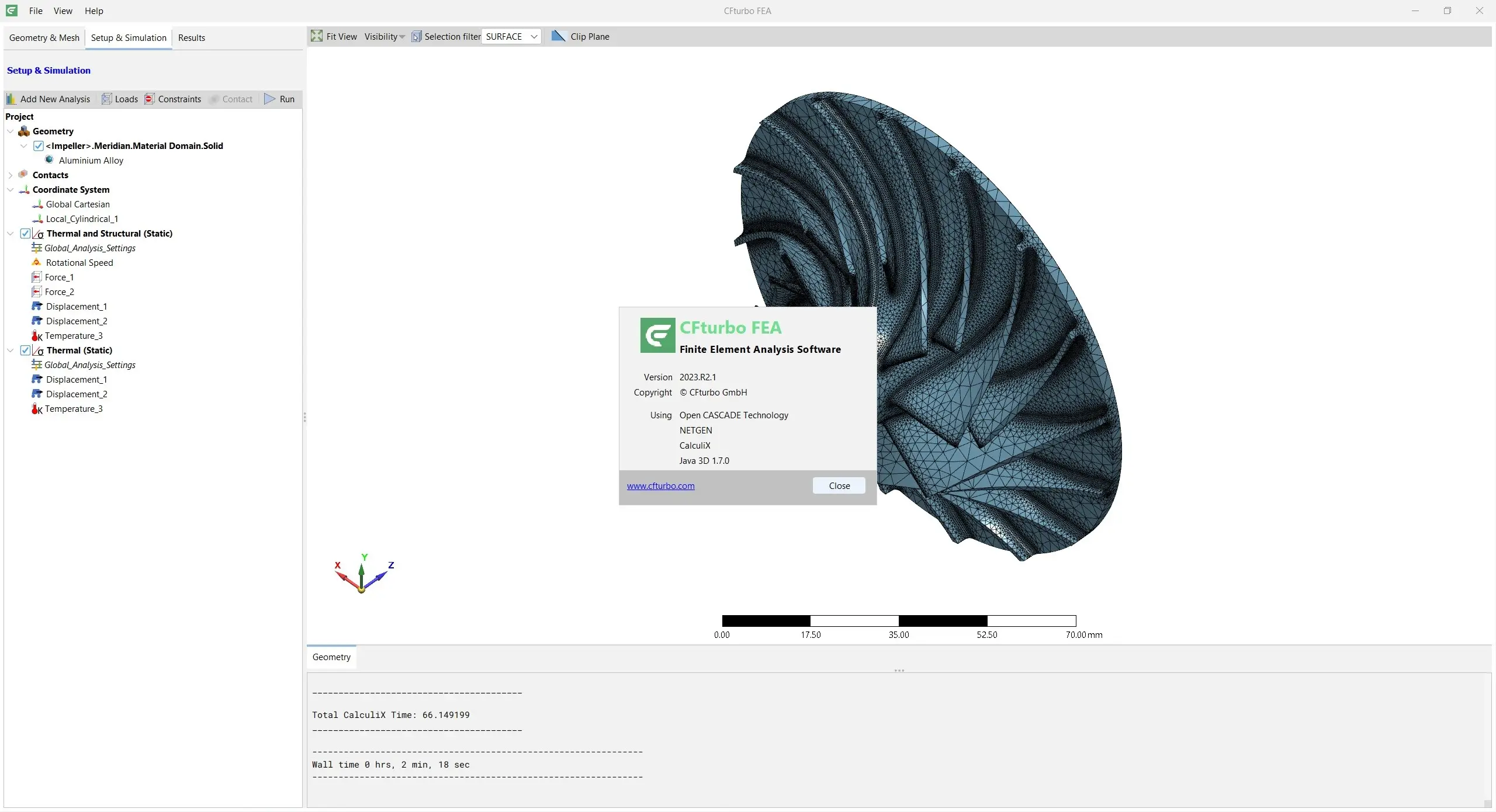Viewport: 1496px width, 812px height.
Task: Click the Contacts node icon
Action: click(23, 174)
